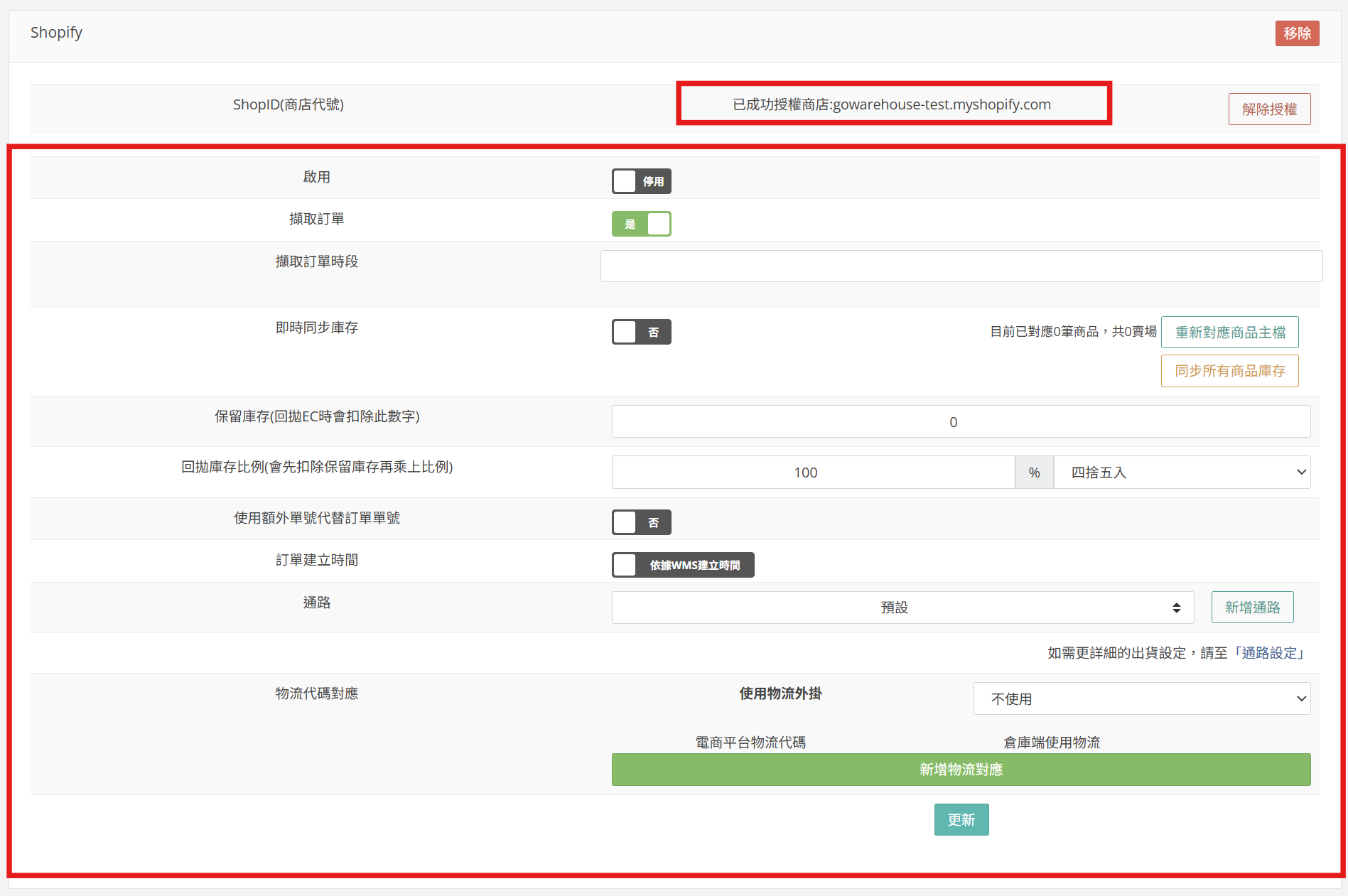Image resolution: width=1348 pixels, height=896 pixels.
Task: Toggle 使用額外單號代替訂單單號 switch
Action: tap(641, 522)
